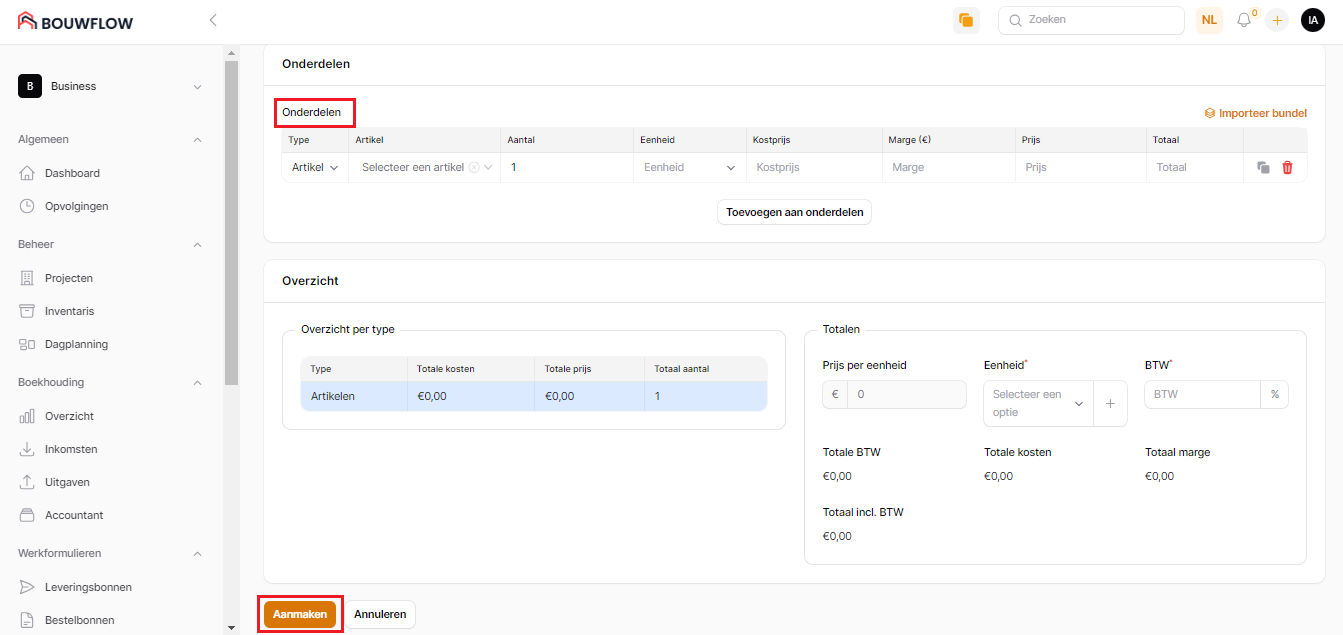Collapse the Boekhouding sidebar section
The height and width of the screenshot is (635, 1343).
(x=197, y=382)
